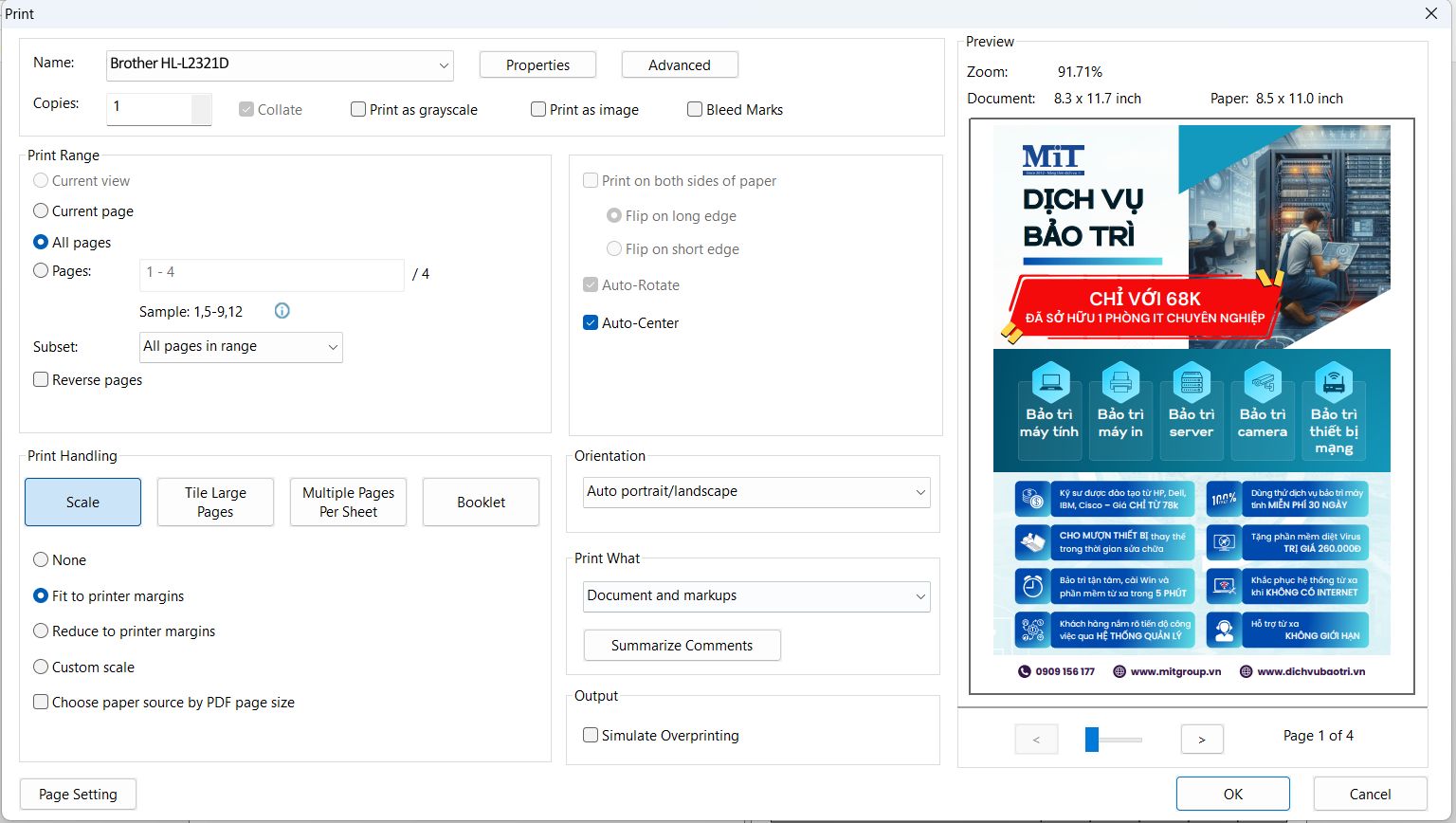Switch to Multiple Pages Per Sheet mode

coord(348,503)
